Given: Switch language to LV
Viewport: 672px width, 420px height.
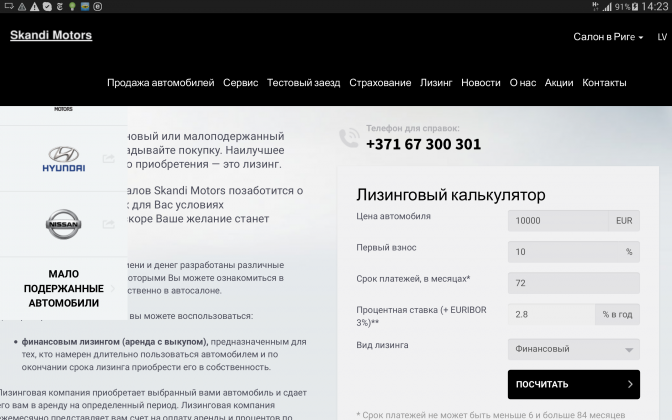Looking at the screenshot, I should [662, 37].
